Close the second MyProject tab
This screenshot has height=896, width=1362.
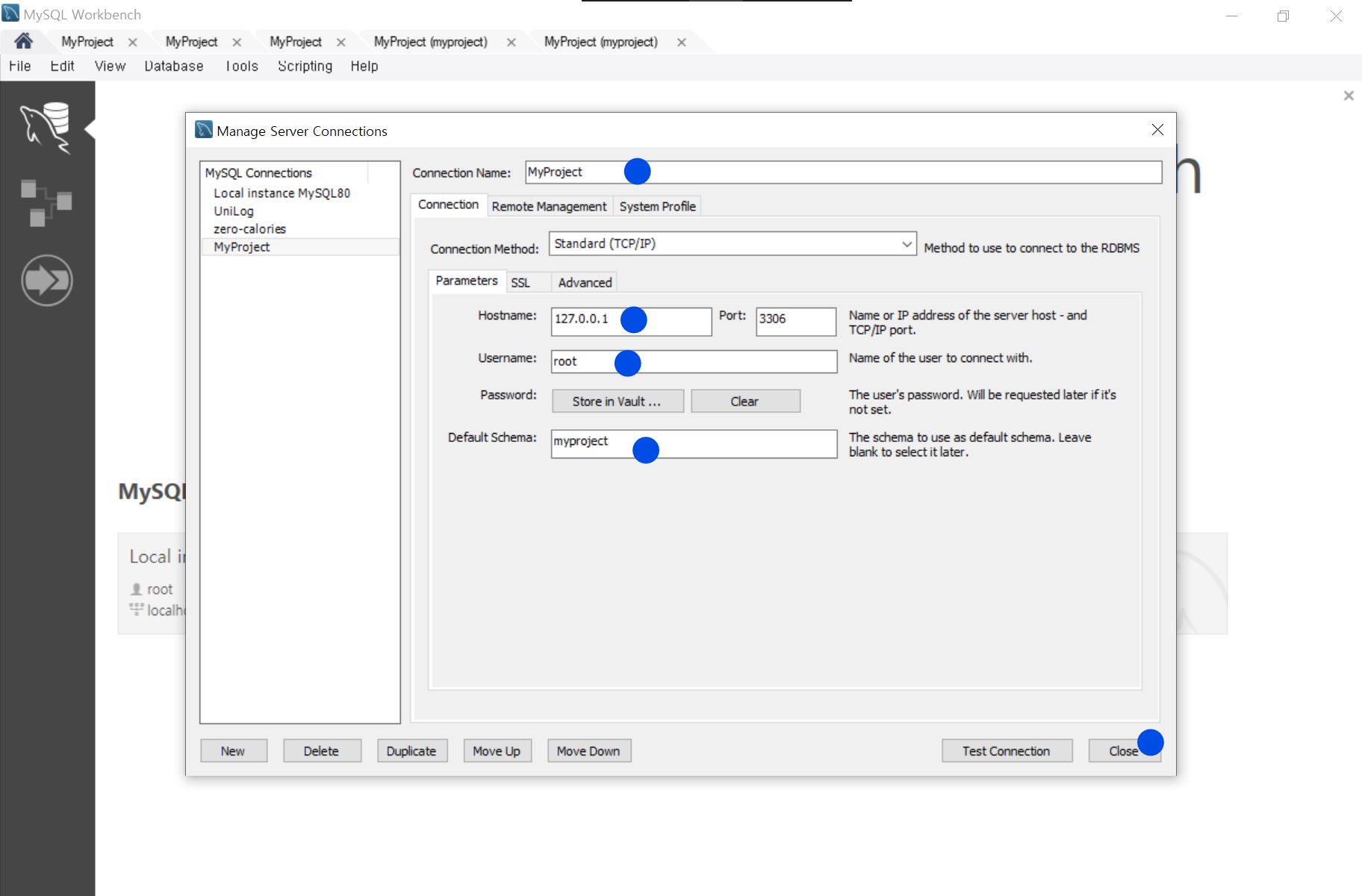click(237, 43)
